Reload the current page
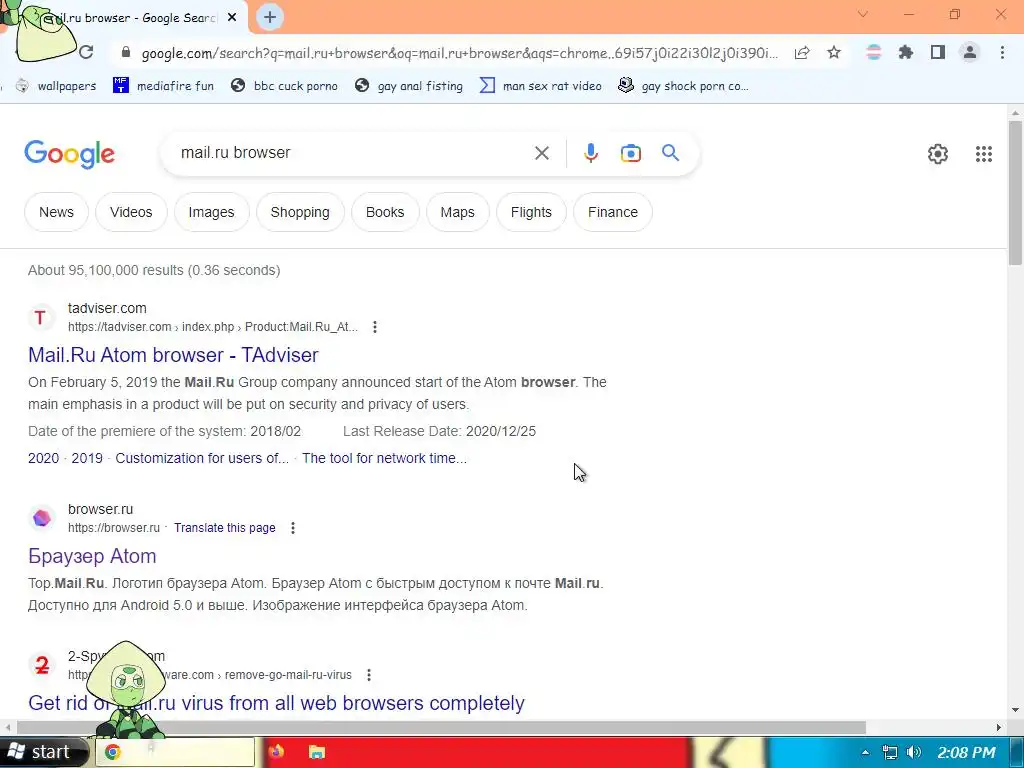 [86, 52]
